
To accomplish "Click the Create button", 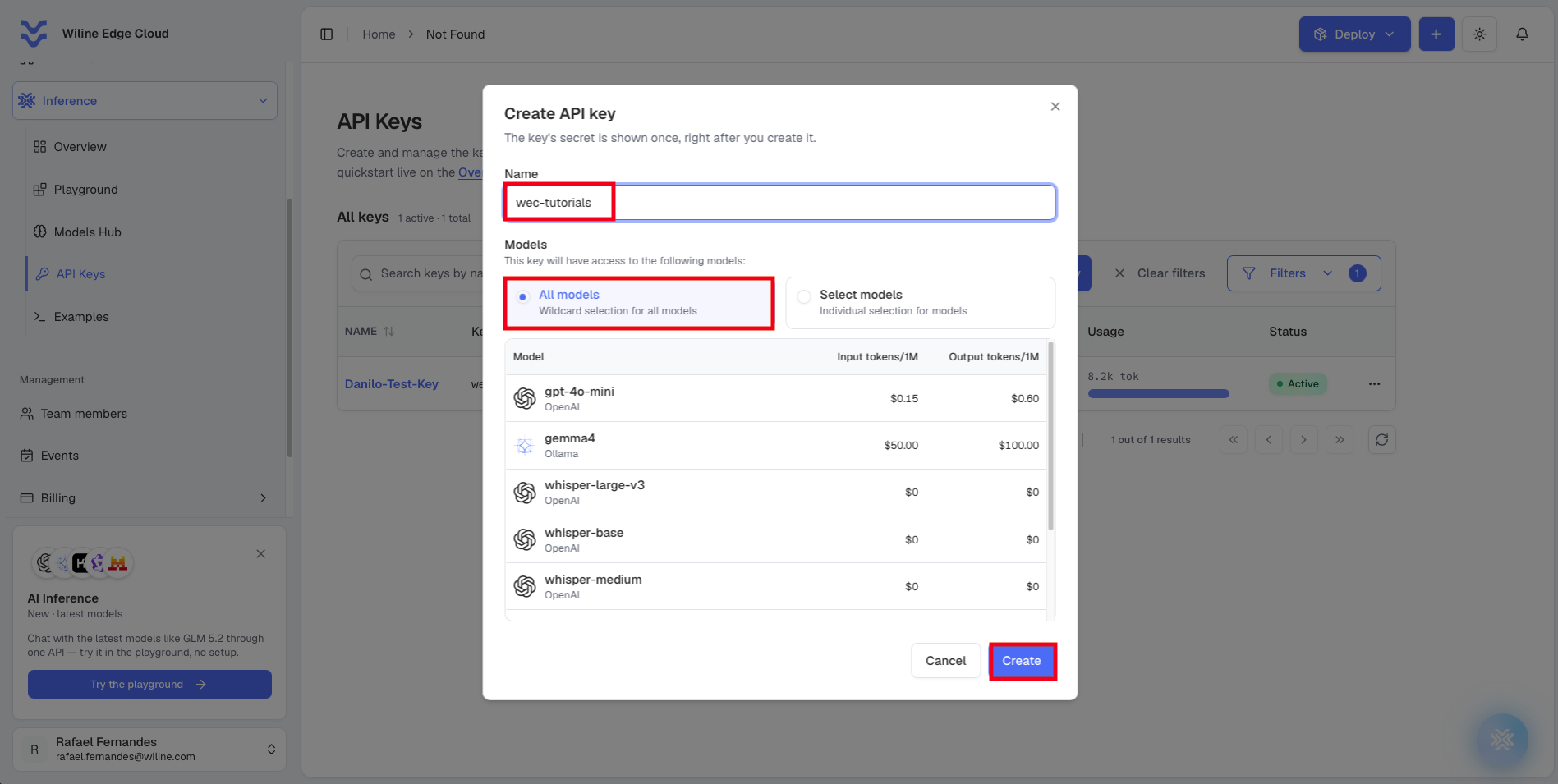I will click(x=1022, y=661).
